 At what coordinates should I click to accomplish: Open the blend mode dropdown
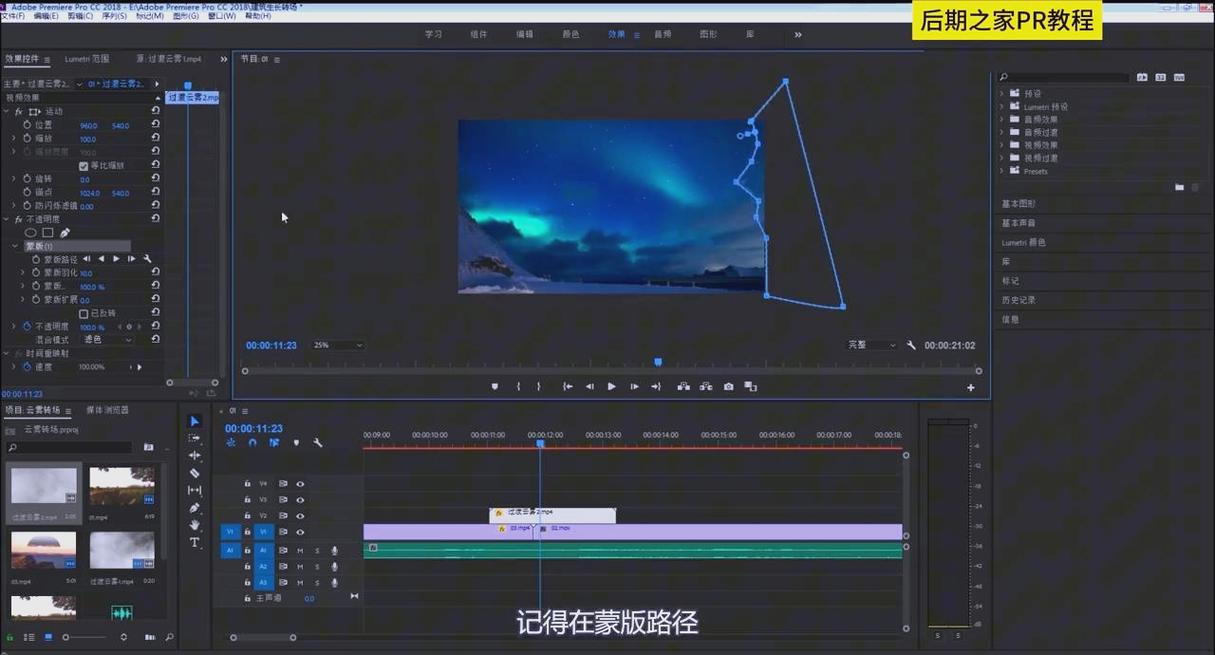(x=108, y=340)
